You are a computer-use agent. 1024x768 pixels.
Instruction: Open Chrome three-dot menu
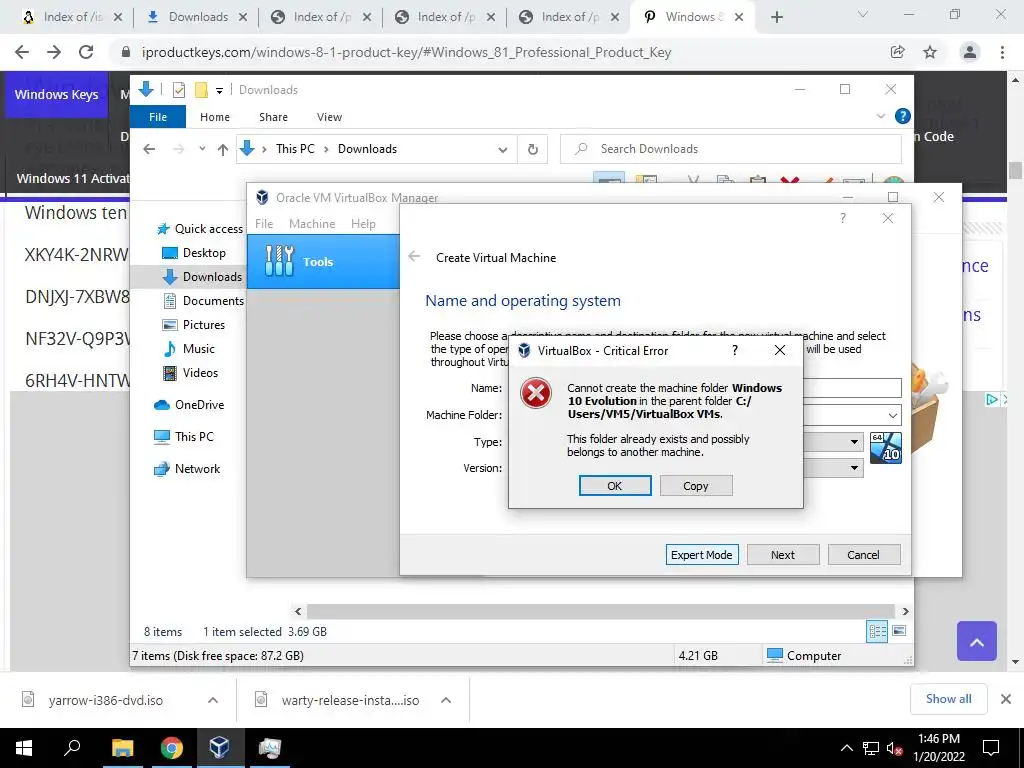pyautogui.click(x=1002, y=52)
